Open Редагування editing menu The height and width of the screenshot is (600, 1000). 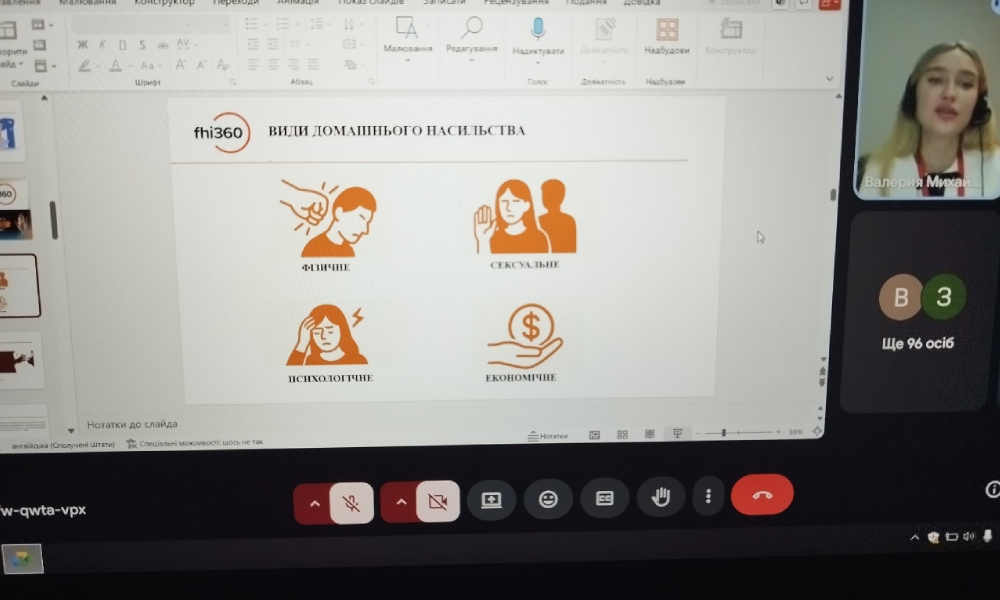coord(471,38)
